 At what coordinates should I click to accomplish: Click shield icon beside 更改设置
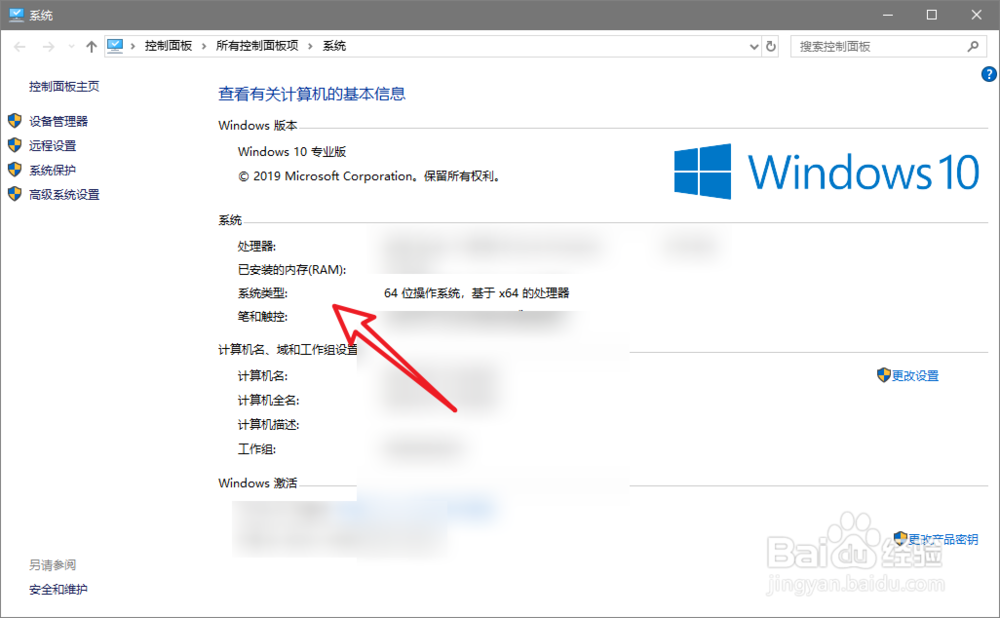pos(883,375)
